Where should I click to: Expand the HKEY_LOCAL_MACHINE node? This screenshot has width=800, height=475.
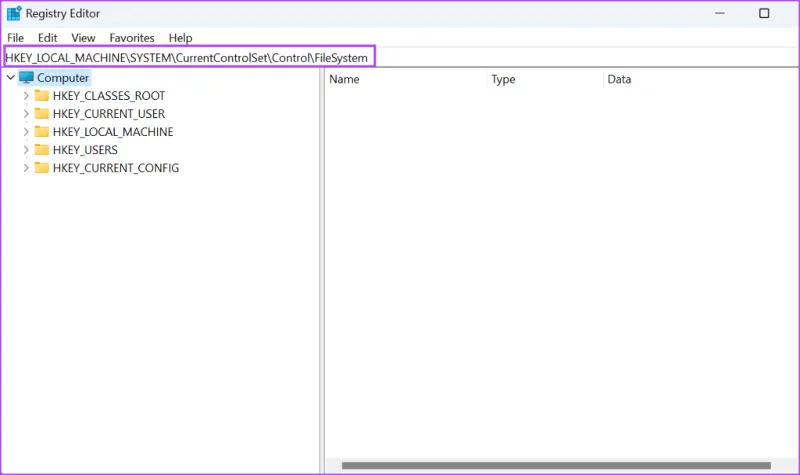[26, 132]
